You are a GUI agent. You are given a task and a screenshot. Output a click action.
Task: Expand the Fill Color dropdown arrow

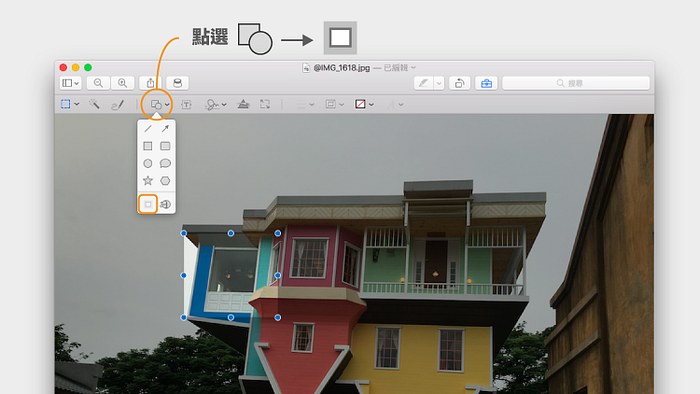coord(371,105)
